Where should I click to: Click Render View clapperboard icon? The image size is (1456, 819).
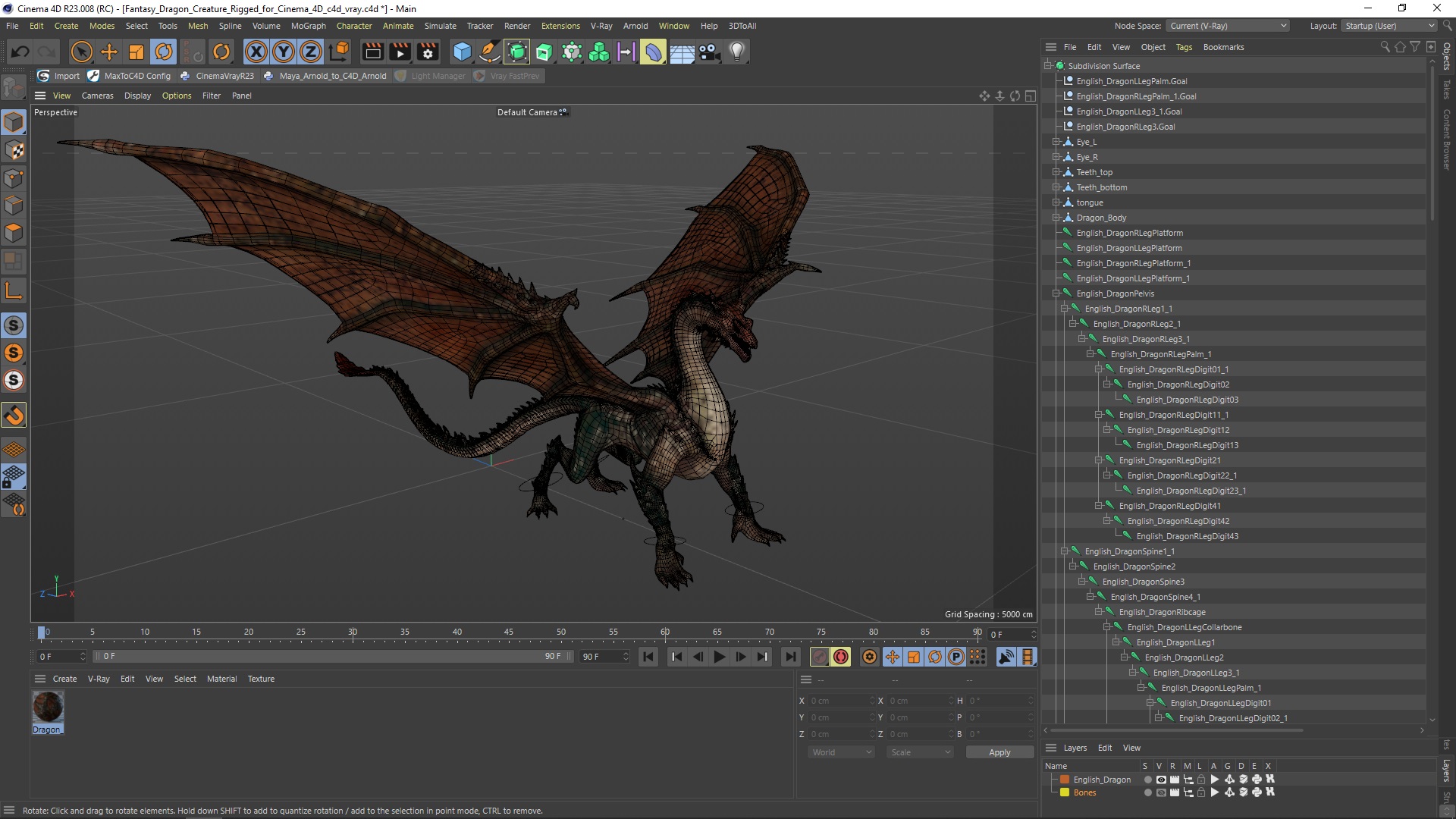click(372, 52)
